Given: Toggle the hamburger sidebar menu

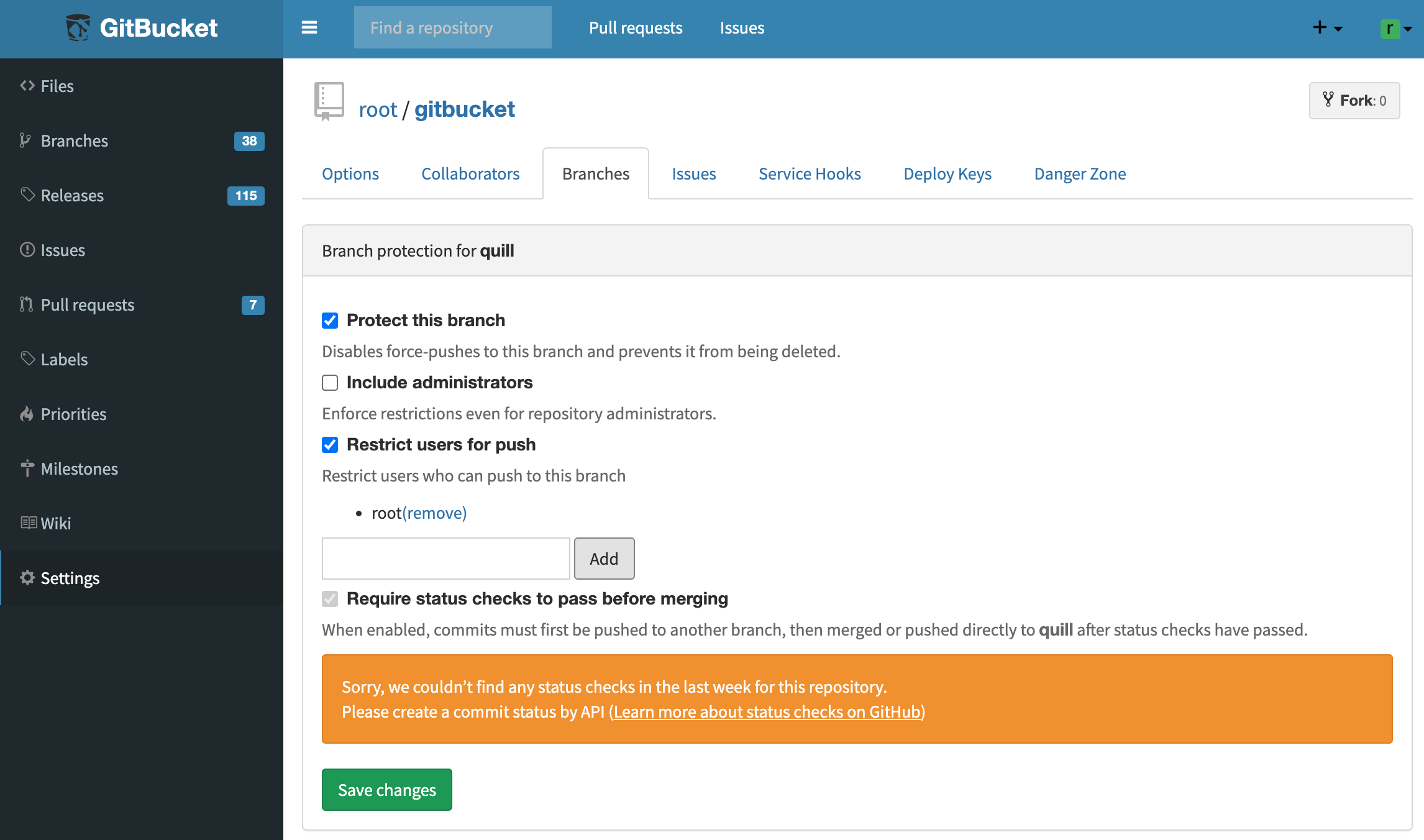Looking at the screenshot, I should 309,28.
